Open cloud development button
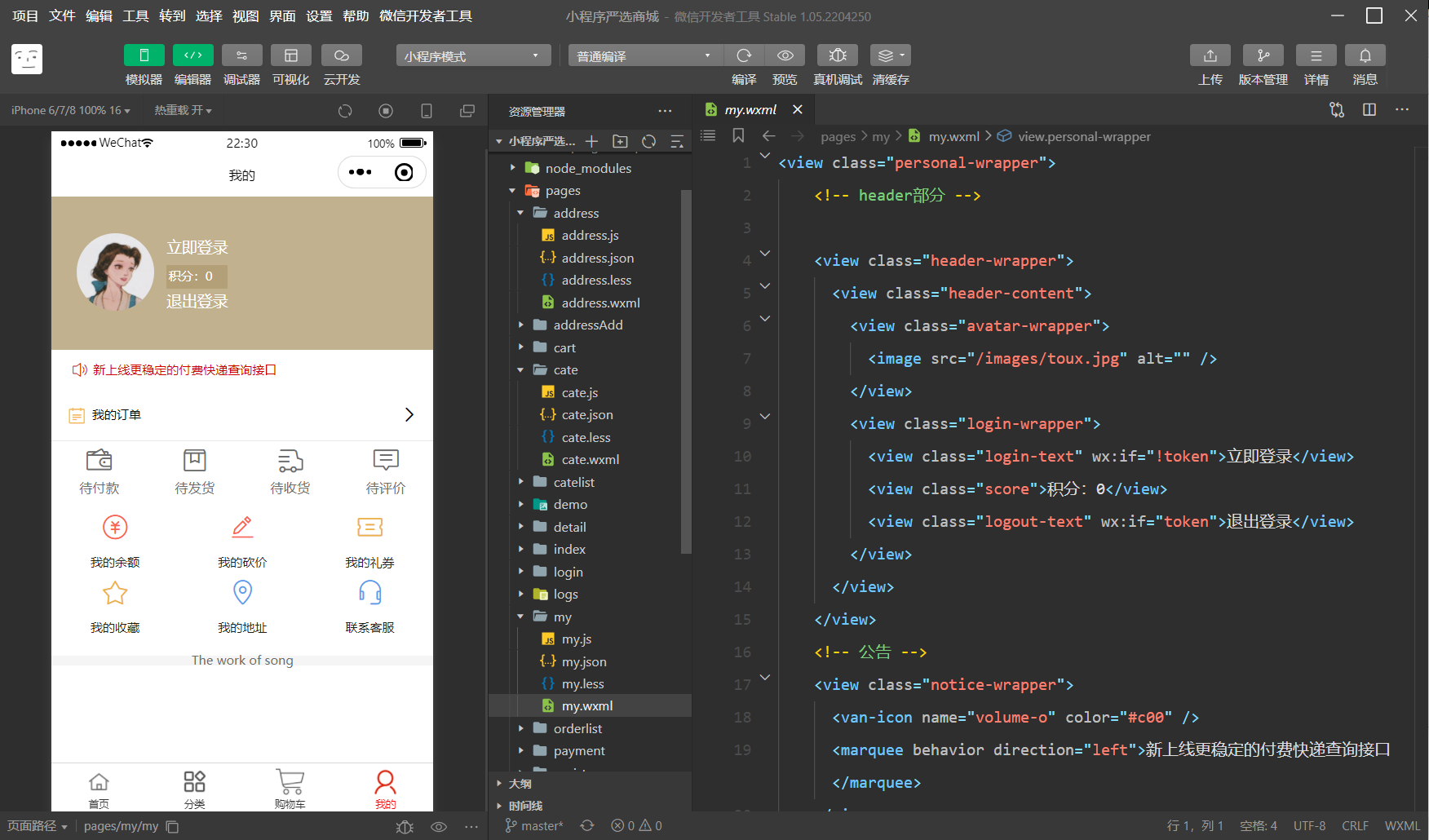 click(x=342, y=55)
